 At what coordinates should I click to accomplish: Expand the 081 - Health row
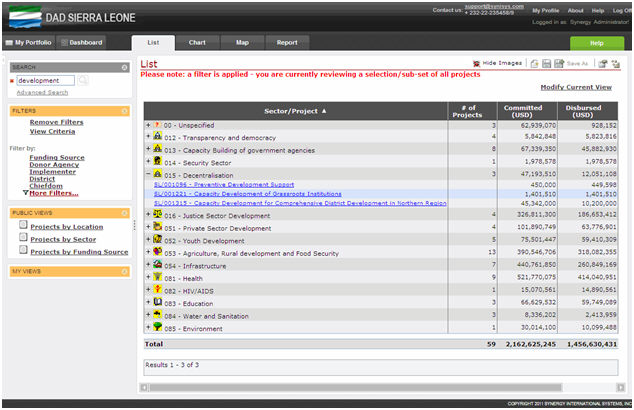point(148,277)
